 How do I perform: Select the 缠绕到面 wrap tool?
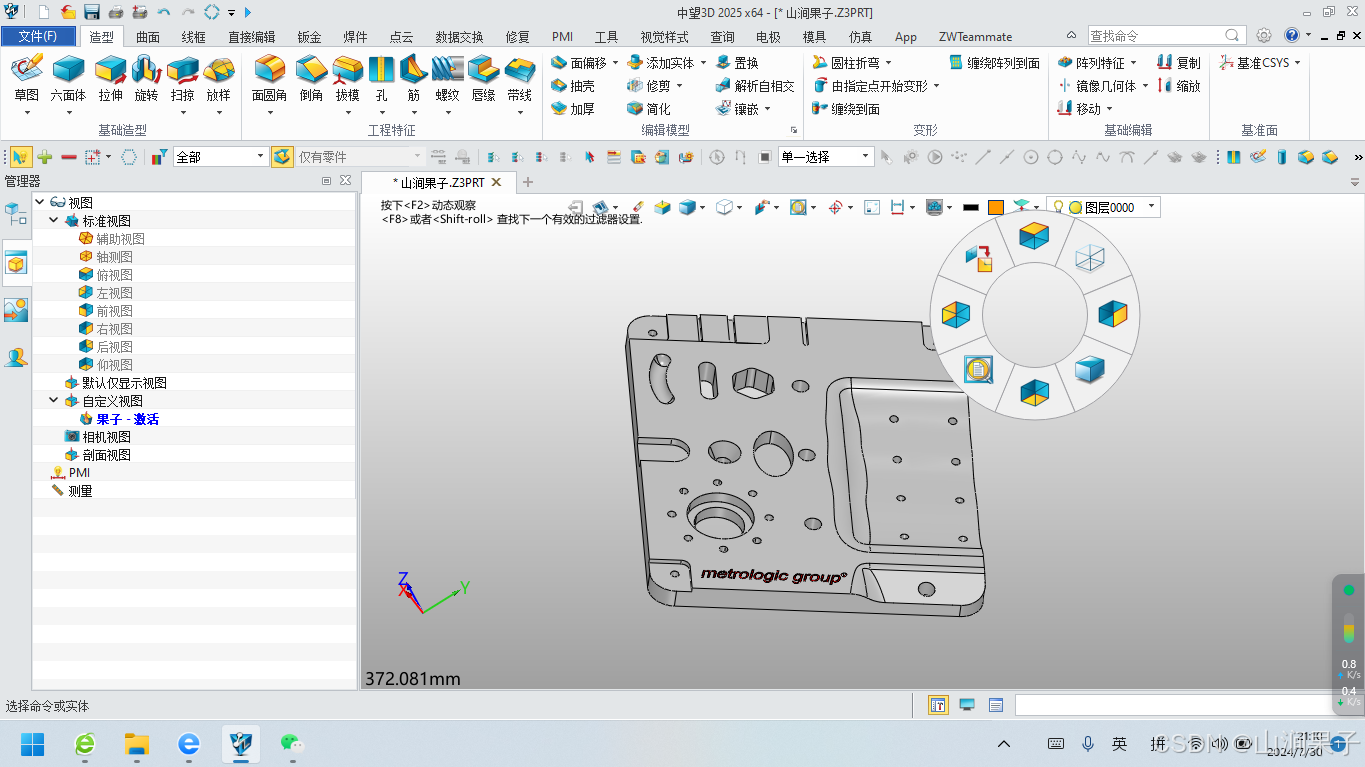845,109
